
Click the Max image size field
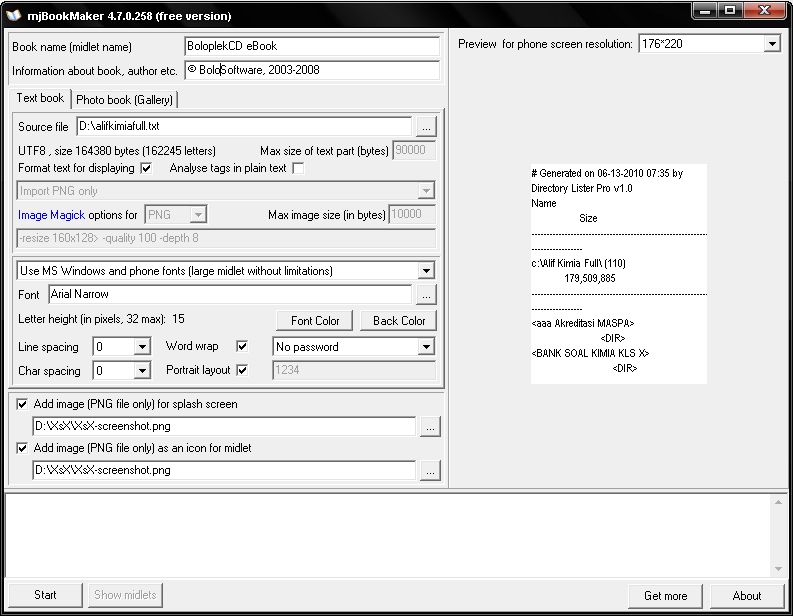[412, 214]
